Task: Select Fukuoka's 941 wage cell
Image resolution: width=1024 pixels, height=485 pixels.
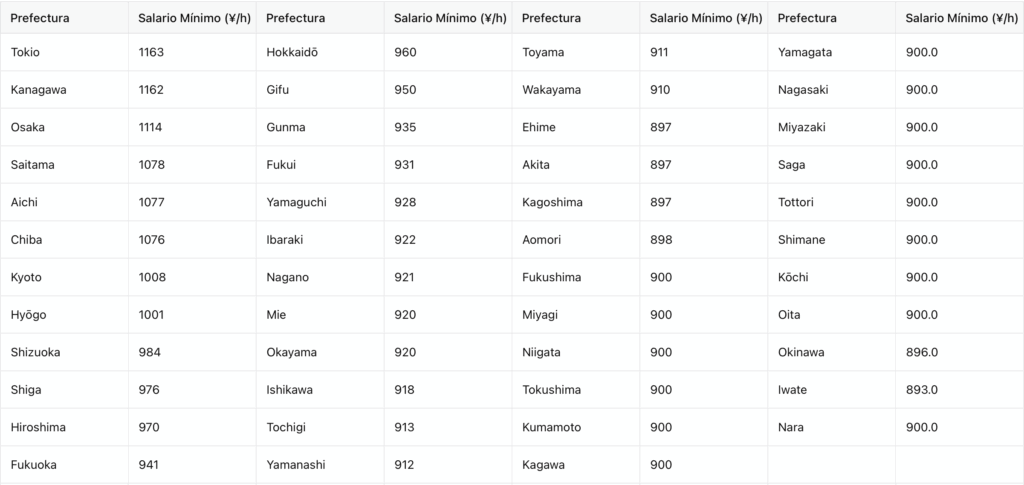Action: coord(149,465)
